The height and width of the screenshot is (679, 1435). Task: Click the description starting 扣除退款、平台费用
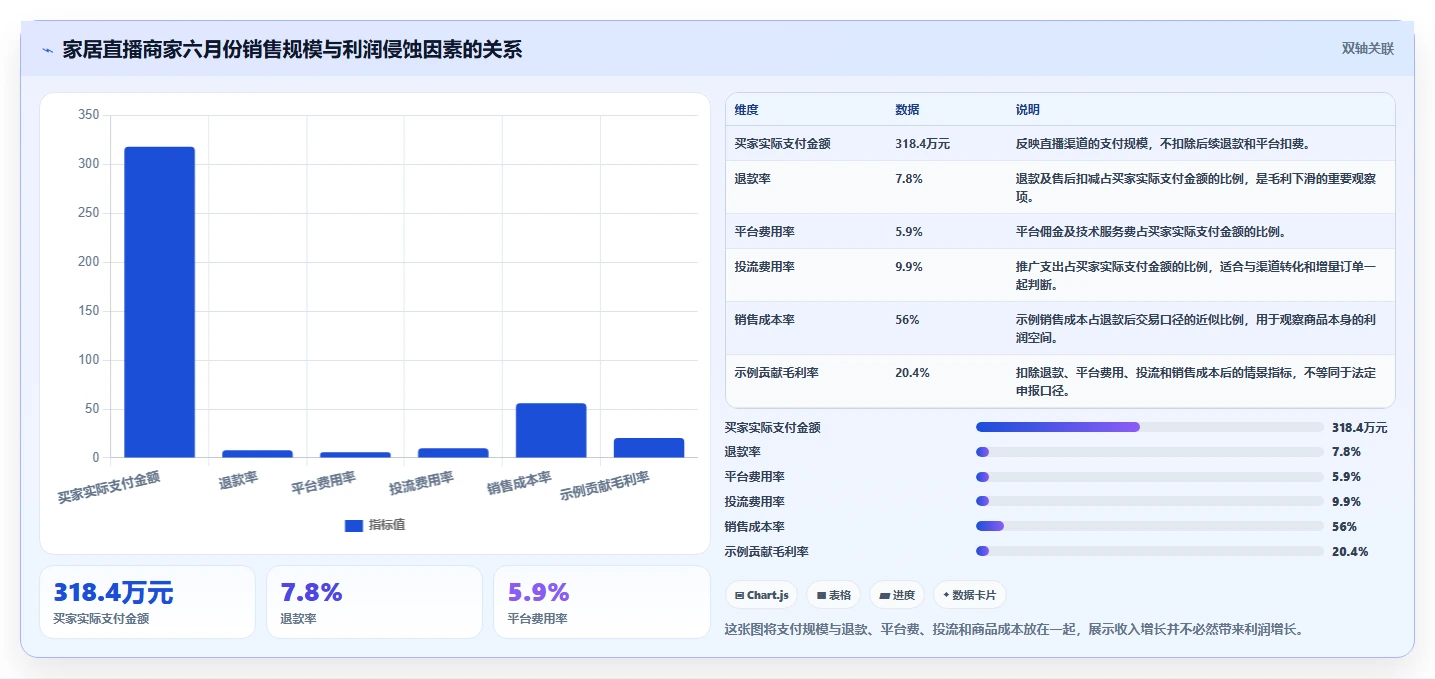pos(1196,382)
